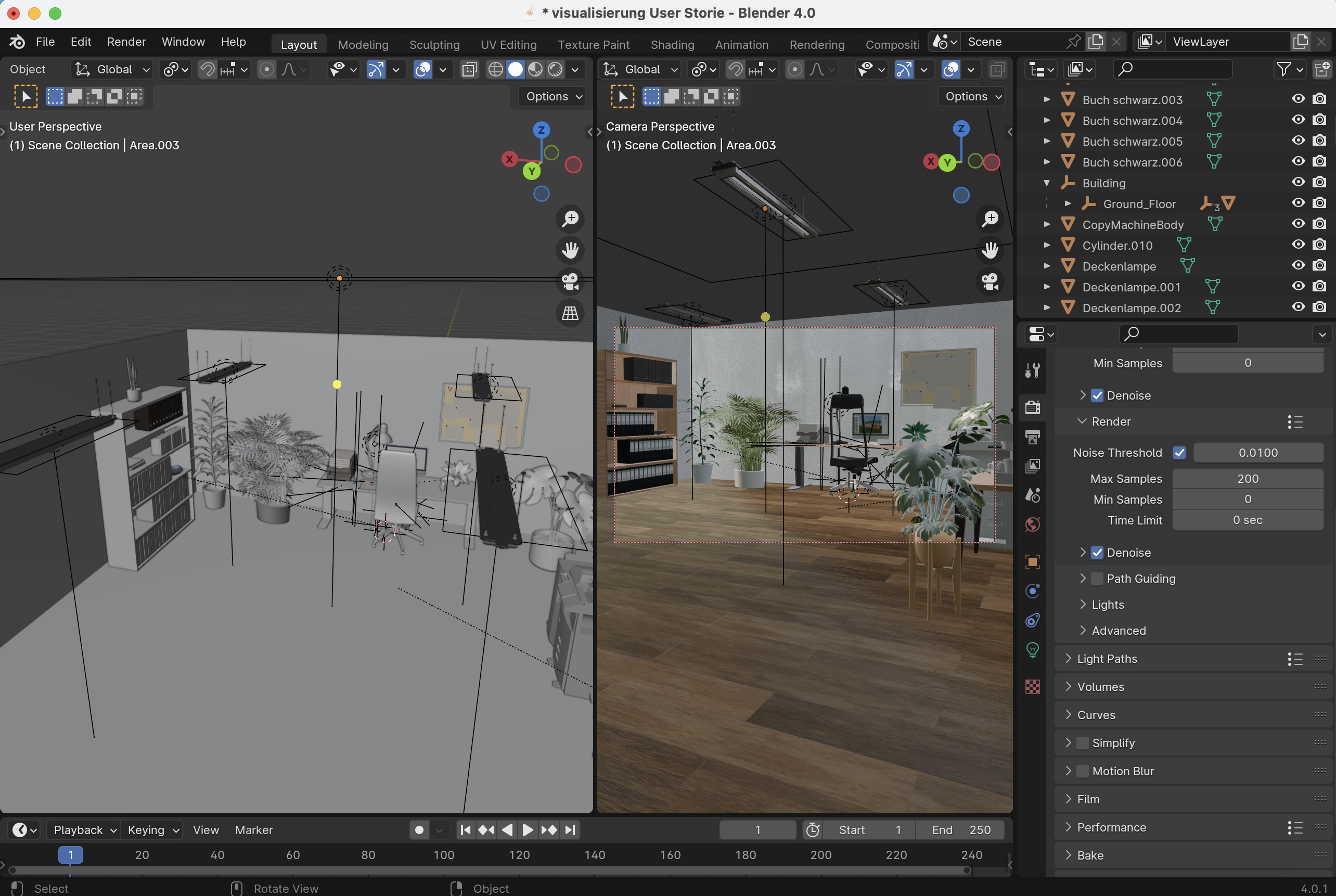
Task: Open the File menu
Action: (x=45, y=42)
